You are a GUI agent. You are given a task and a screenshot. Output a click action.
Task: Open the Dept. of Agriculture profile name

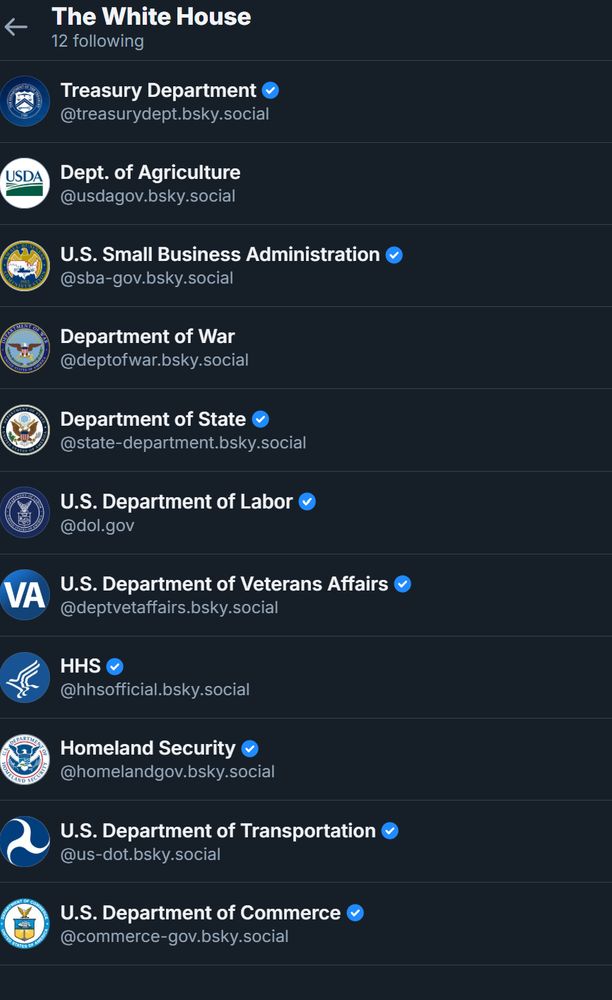[x=150, y=172]
